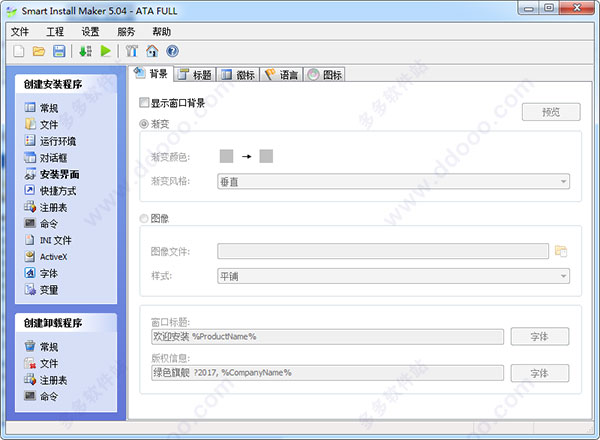
Task: Enable the 显示窗口背景 checkbox
Action: [144, 103]
